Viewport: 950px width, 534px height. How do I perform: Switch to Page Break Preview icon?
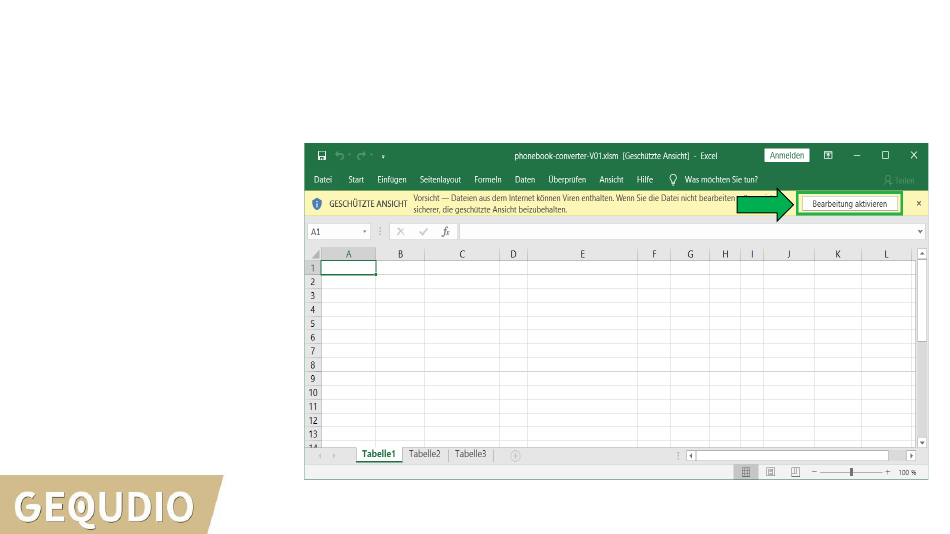[796, 472]
